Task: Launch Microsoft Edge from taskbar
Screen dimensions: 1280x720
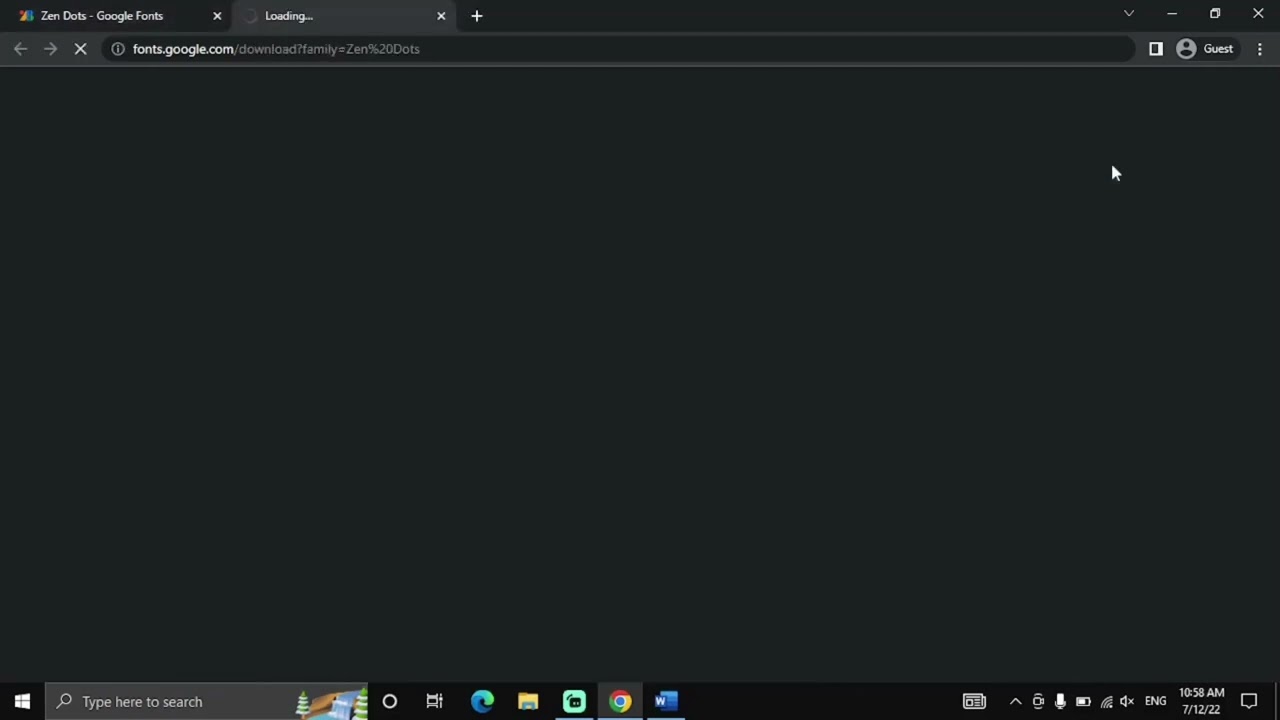Action: click(482, 702)
